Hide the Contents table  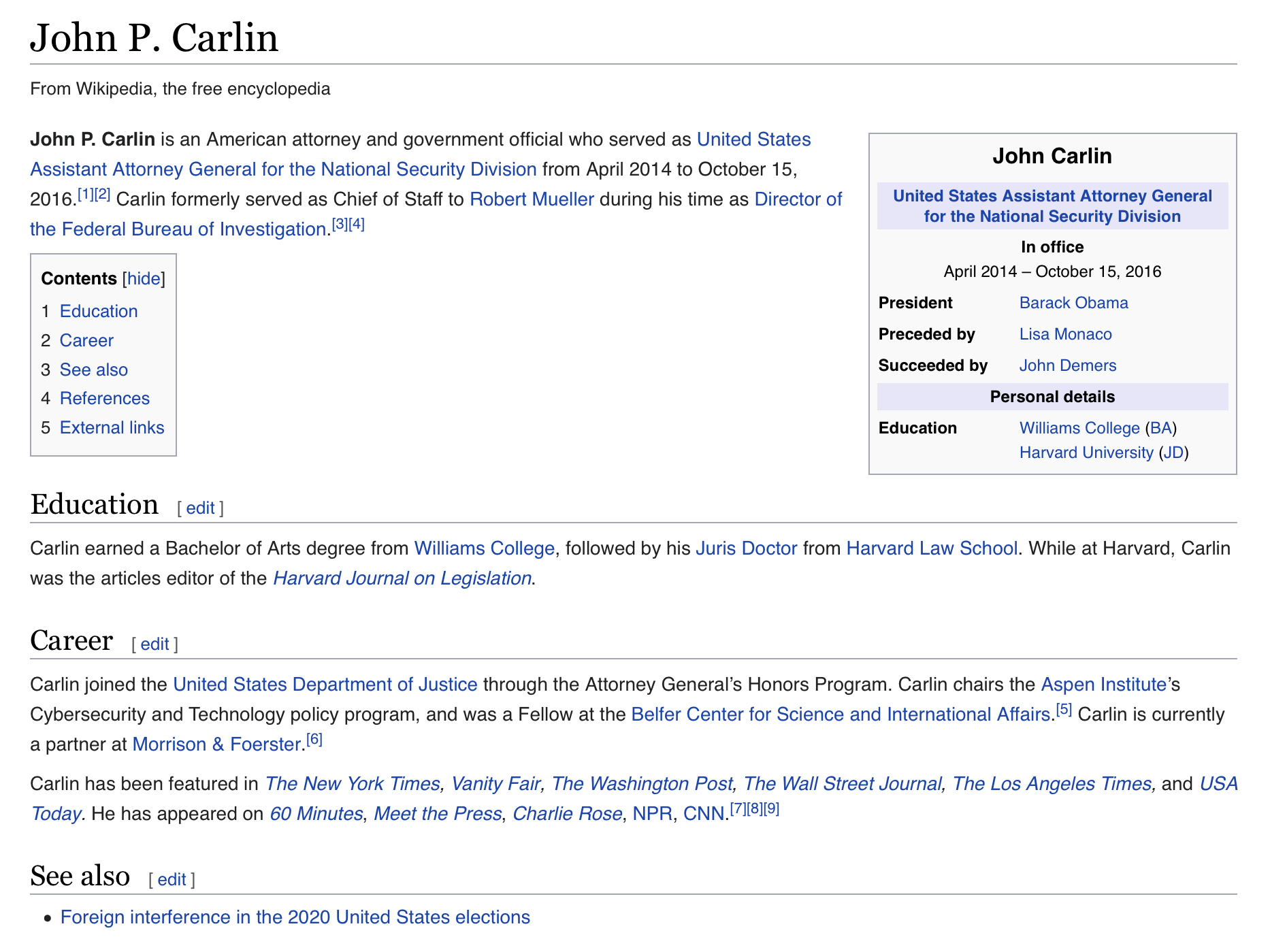pos(144,278)
